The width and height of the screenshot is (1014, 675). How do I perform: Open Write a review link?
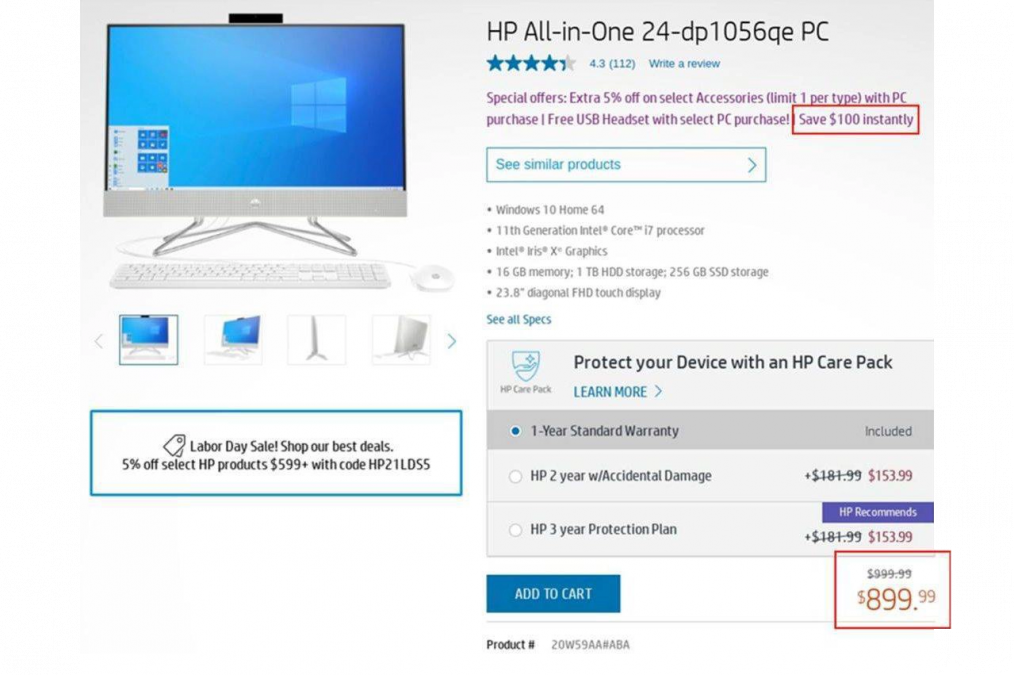[684, 63]
